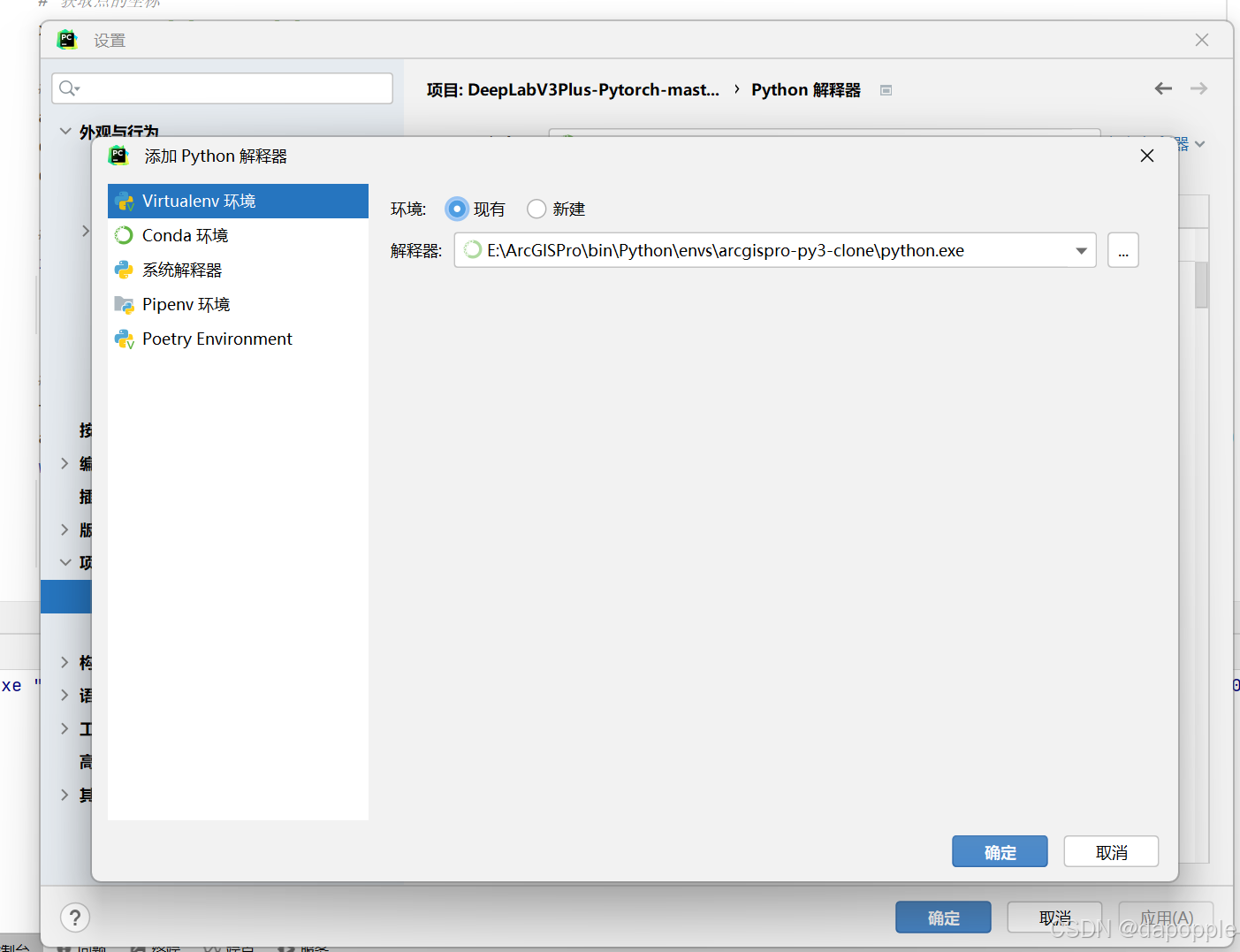Select 系统解释器 option
1240x952 pixels.
pyautogui.click(x=238, y=270)
